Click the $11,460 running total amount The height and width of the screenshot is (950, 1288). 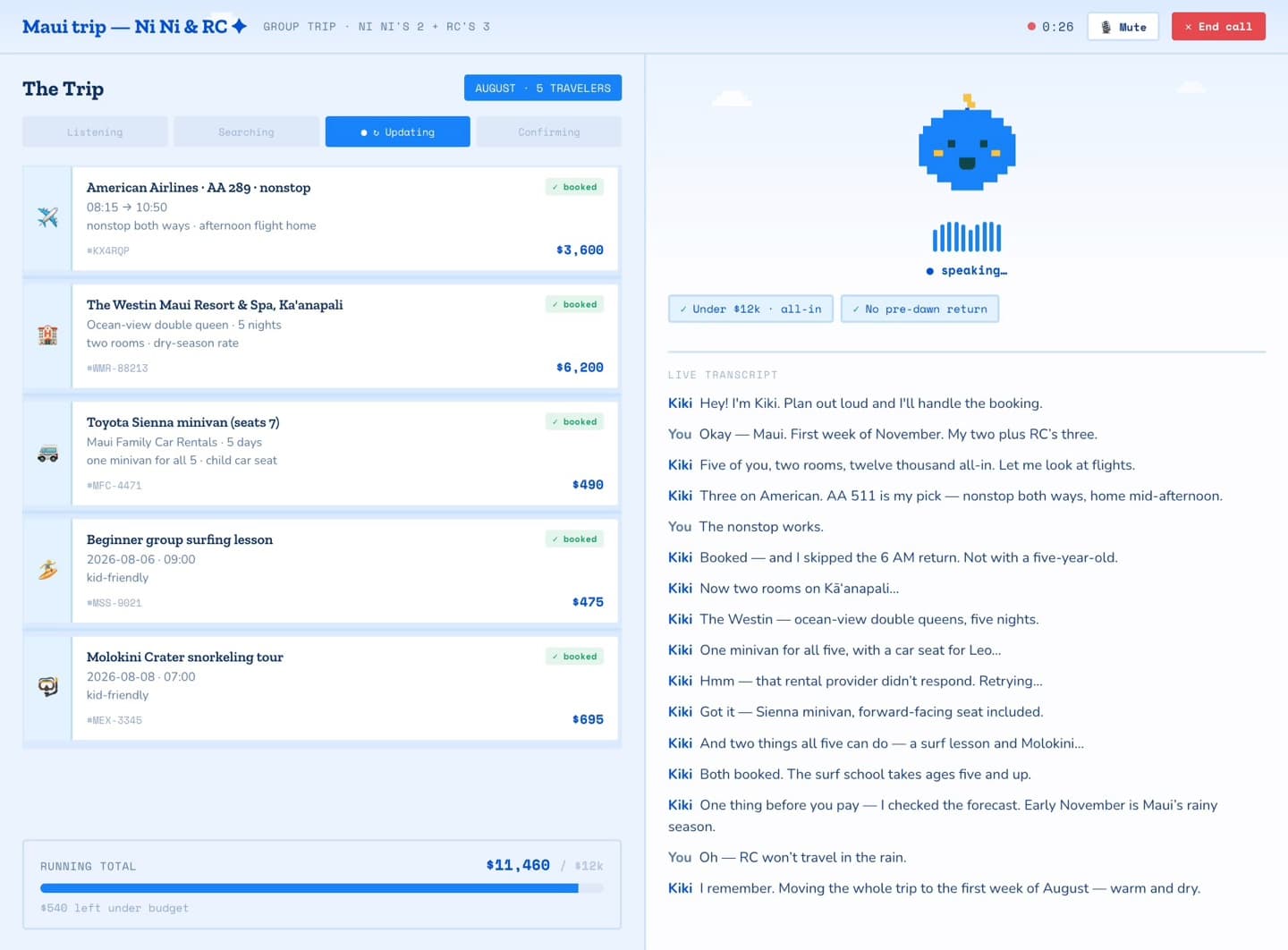(518, 865)
